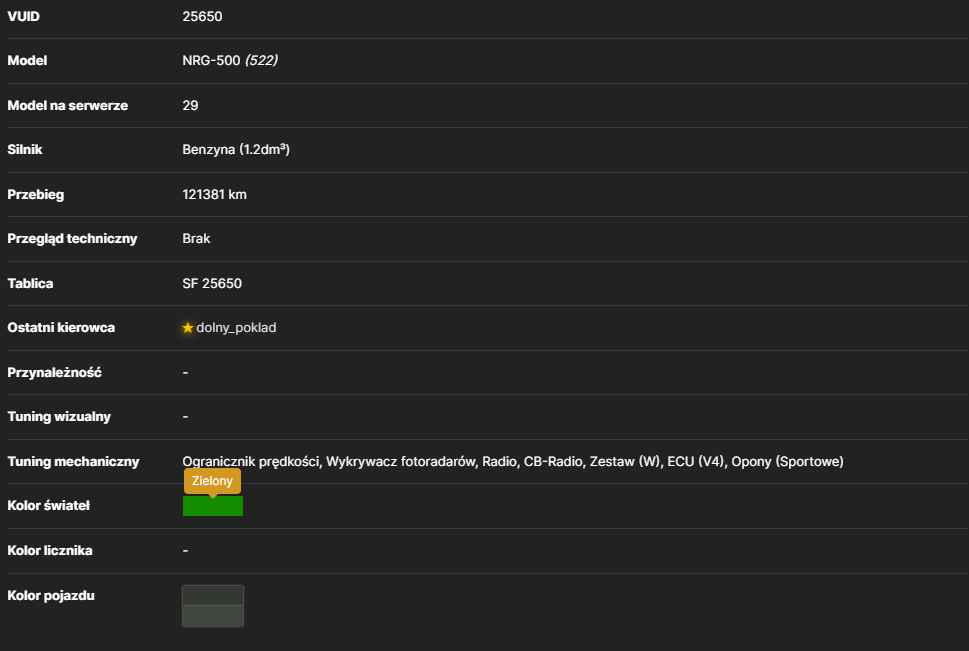Click the Tablica row label
Screen dimensions: 969x651
click(x=30, y=284)
